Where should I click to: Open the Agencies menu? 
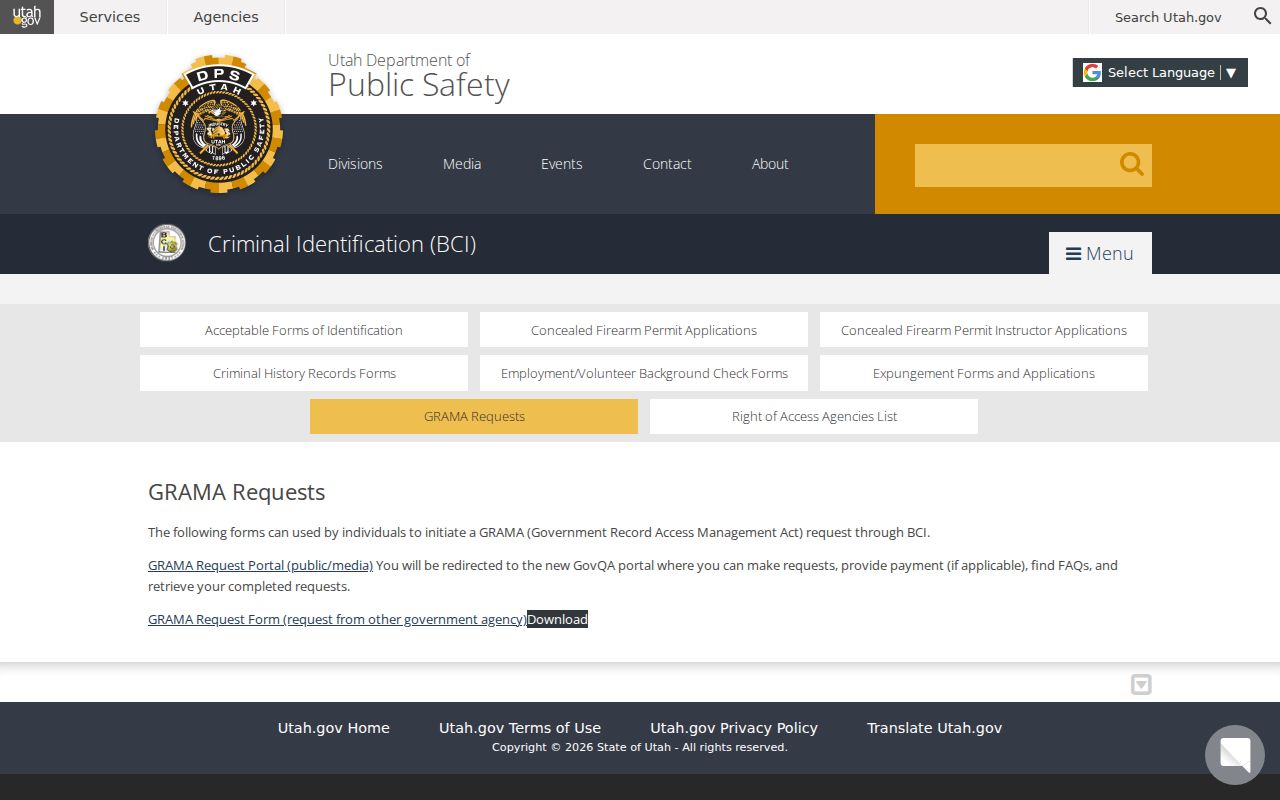[x=226, y=17]
